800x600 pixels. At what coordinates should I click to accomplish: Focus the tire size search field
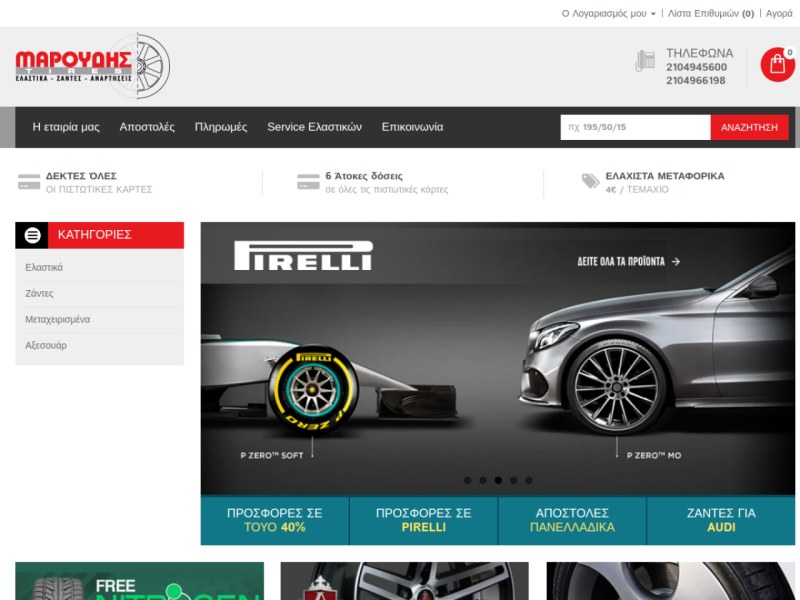635,127
